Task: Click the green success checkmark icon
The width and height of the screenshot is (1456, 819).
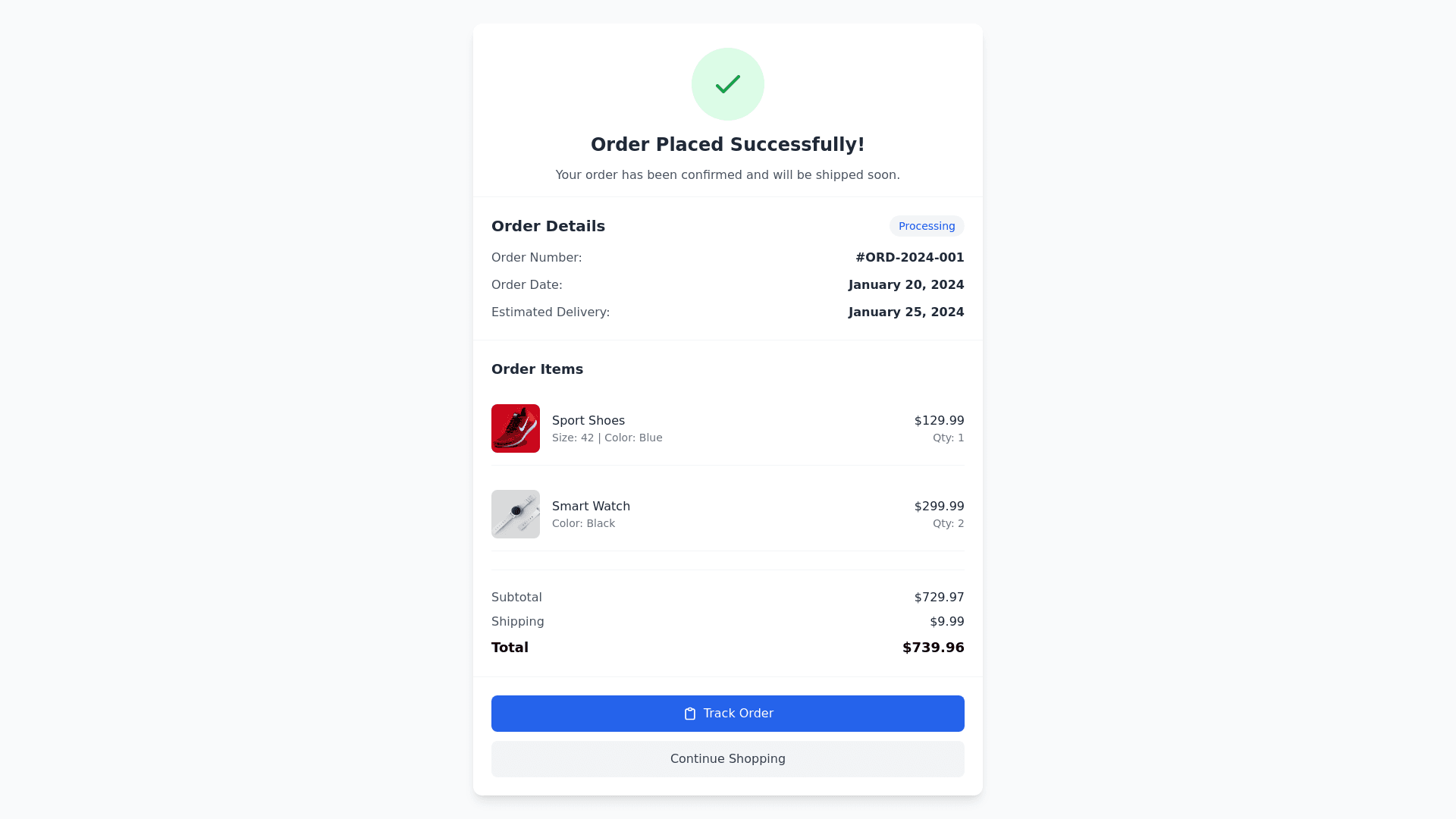Action: click(x=728, y=84)
